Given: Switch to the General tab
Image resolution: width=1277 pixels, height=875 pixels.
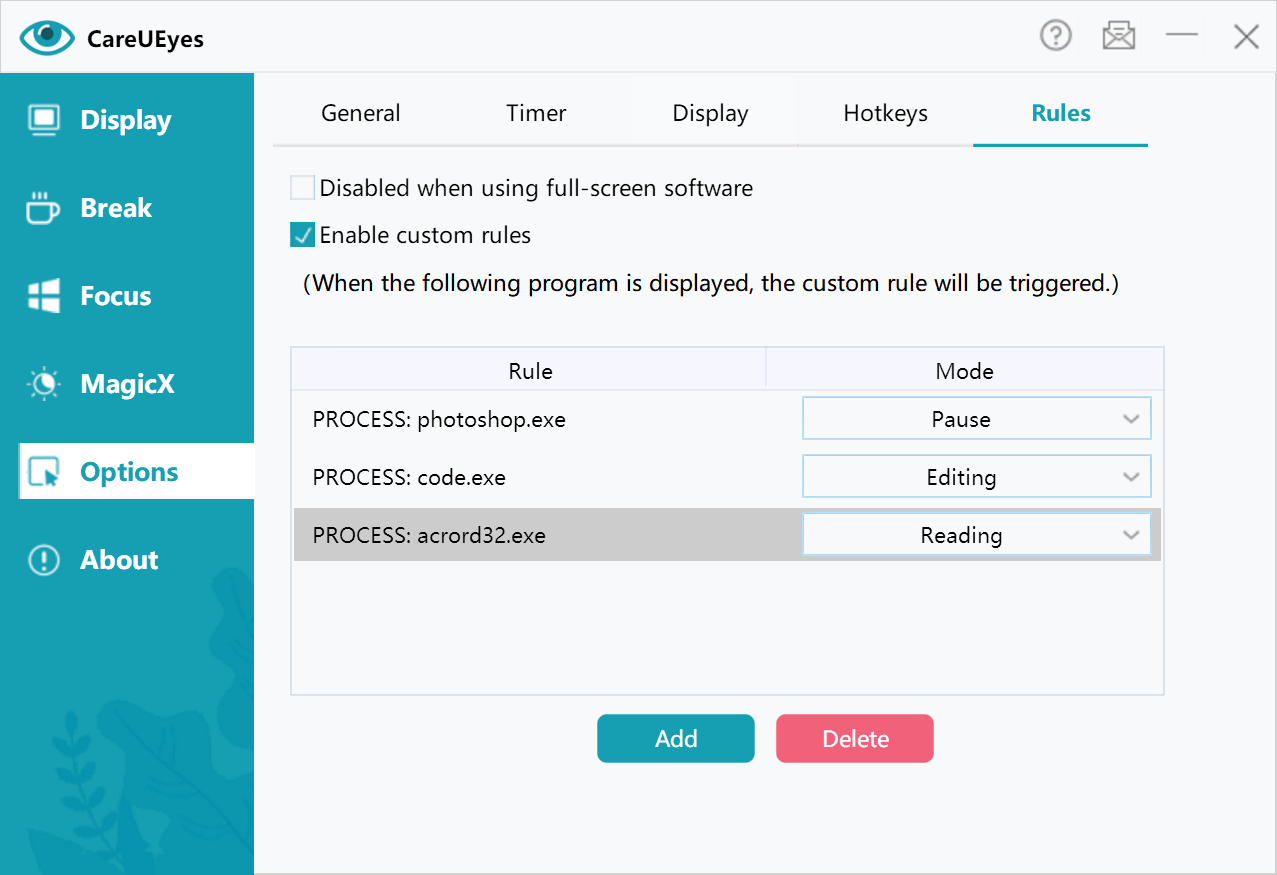Looking at the screenshot, I should click(x=360, y=114).
